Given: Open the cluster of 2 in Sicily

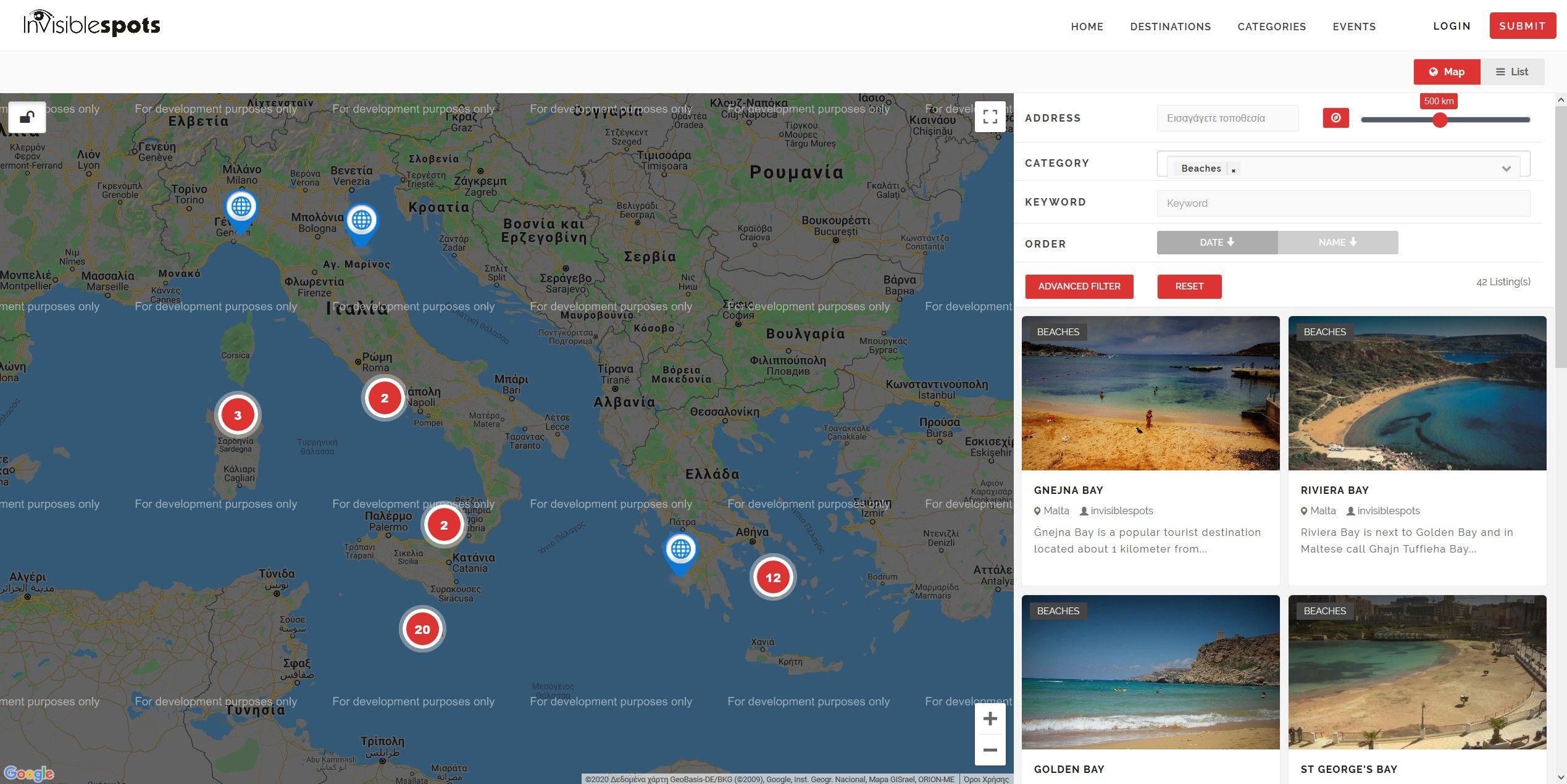Looking at the screenshot, I should click(x=444, y=525).
